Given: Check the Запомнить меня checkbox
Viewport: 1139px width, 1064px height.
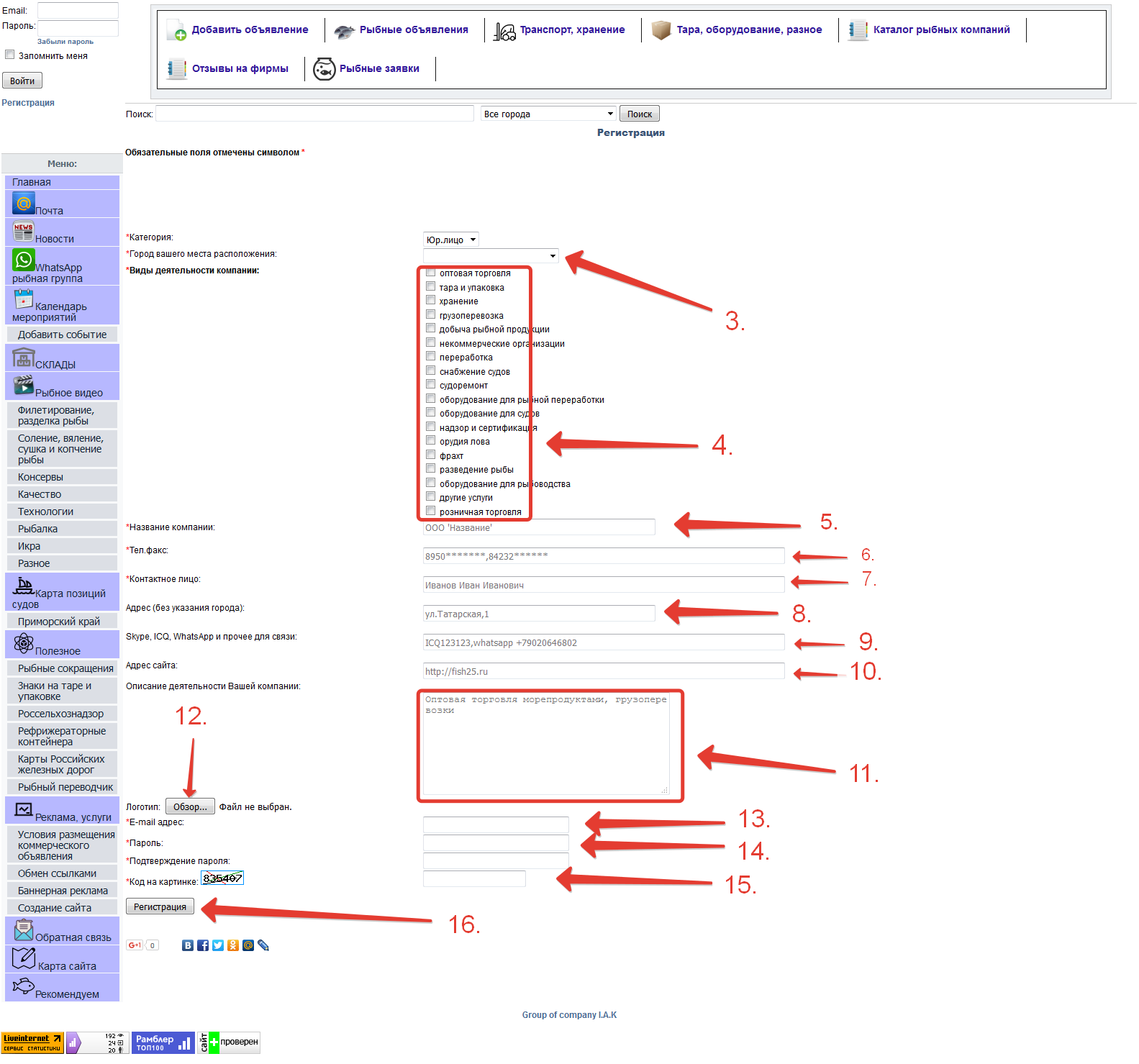Looking at the screenshot, I should coord(10,55).
